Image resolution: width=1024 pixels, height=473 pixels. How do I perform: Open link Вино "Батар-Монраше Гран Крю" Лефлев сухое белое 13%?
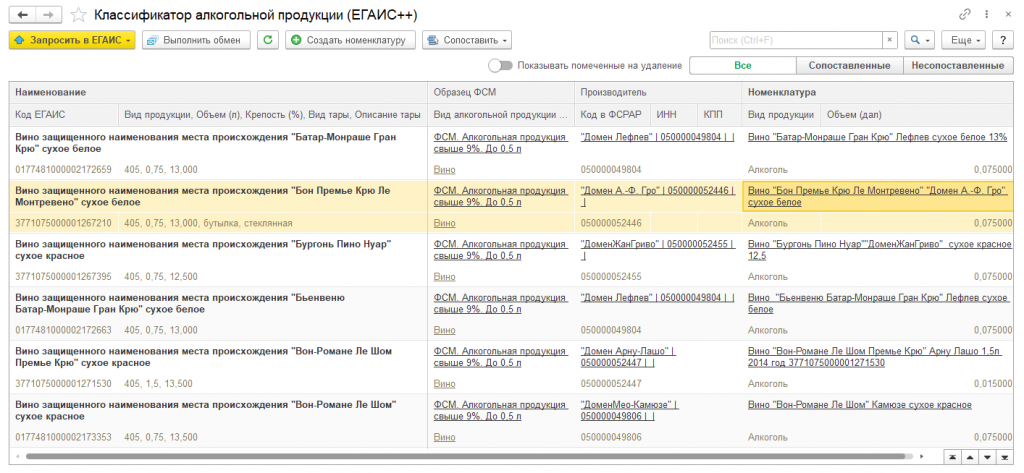coord(879,137)
